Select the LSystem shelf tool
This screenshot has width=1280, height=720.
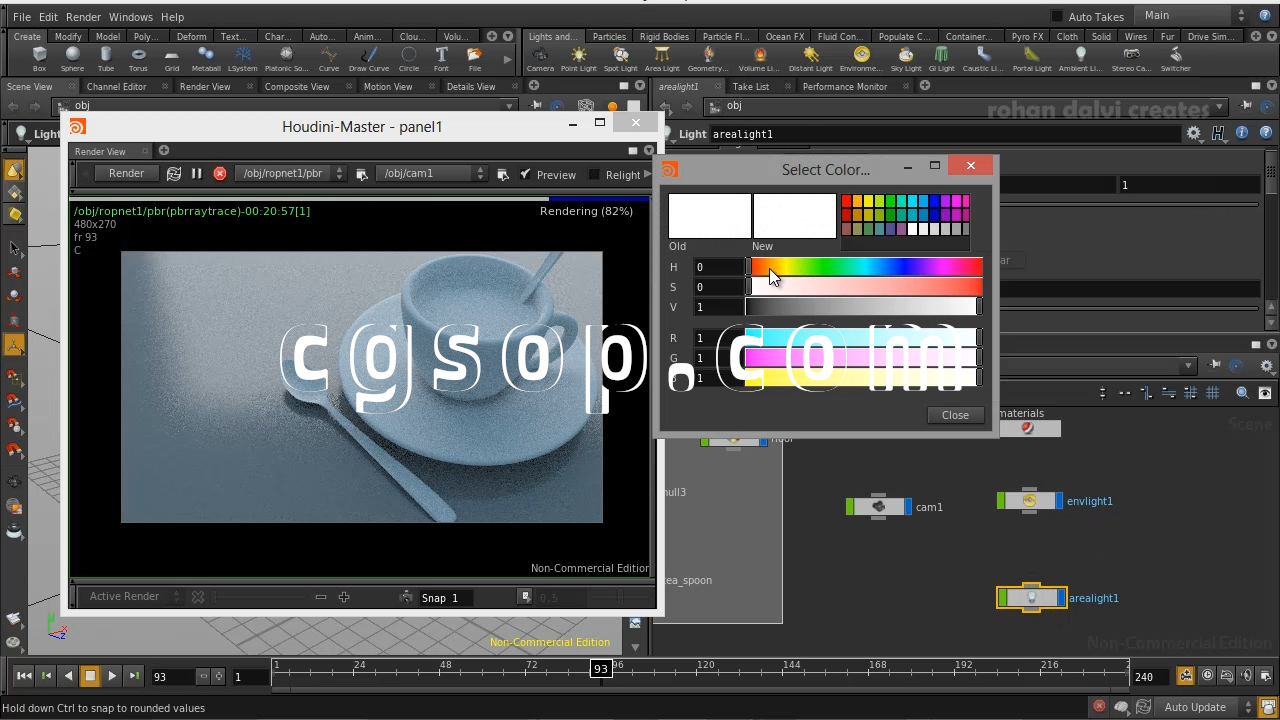coord(243,59)
